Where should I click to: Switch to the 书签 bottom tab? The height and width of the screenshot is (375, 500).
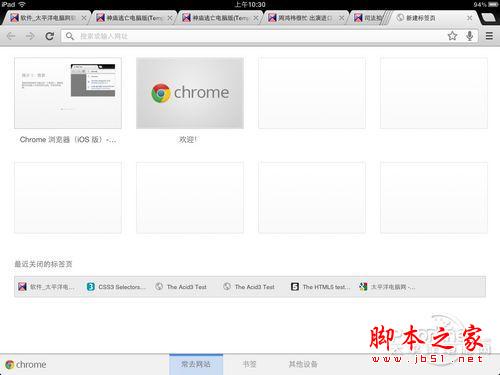tap(249, 364)
